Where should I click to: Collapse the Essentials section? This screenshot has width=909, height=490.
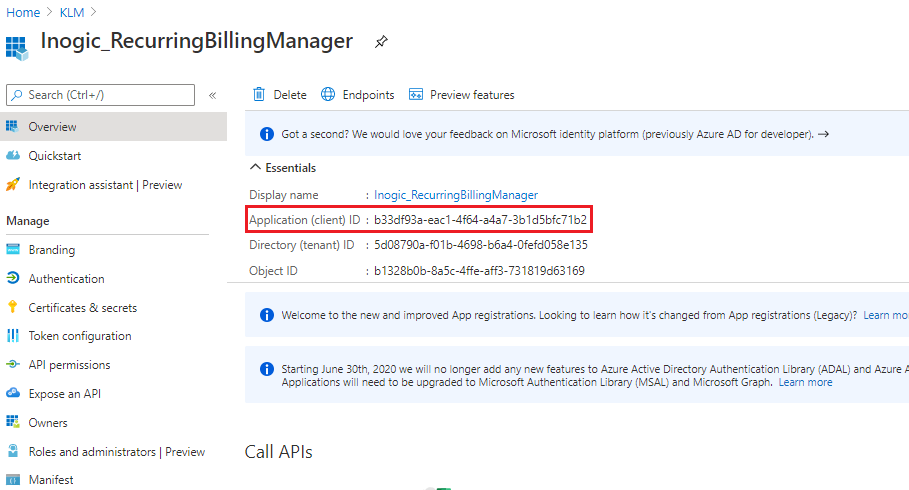coord(255,167)
